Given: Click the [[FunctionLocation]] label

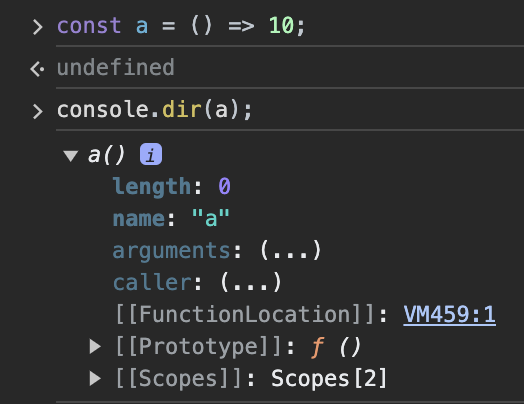Looking at the screenshot, I should pos(245,314).
